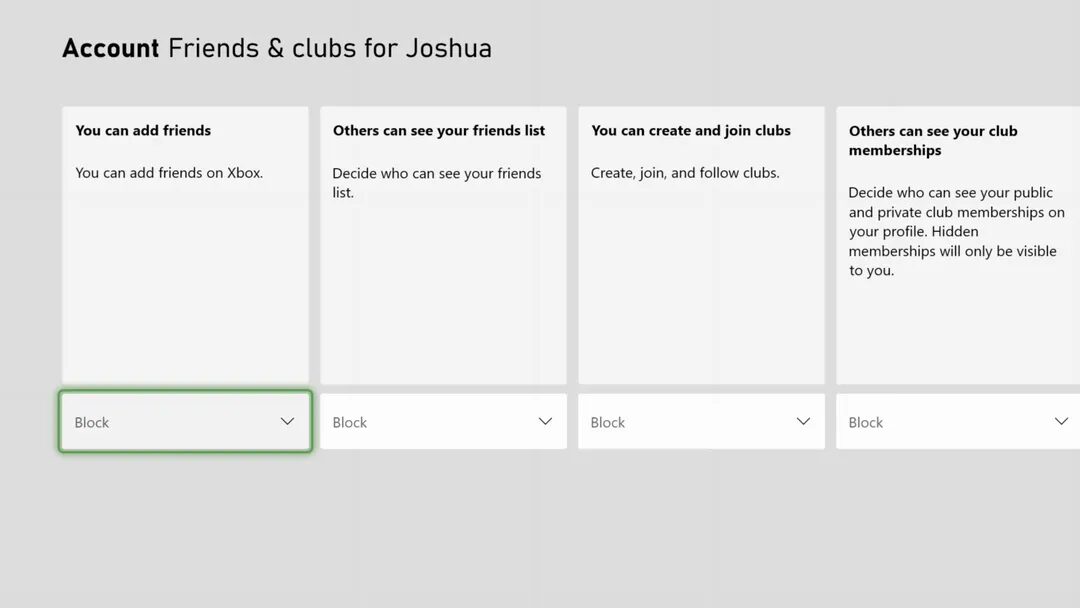This screenshot has height=608, width=1080.
Task: Click chevron arrow on club memberships dropdown
Action: click(1061, 422)
